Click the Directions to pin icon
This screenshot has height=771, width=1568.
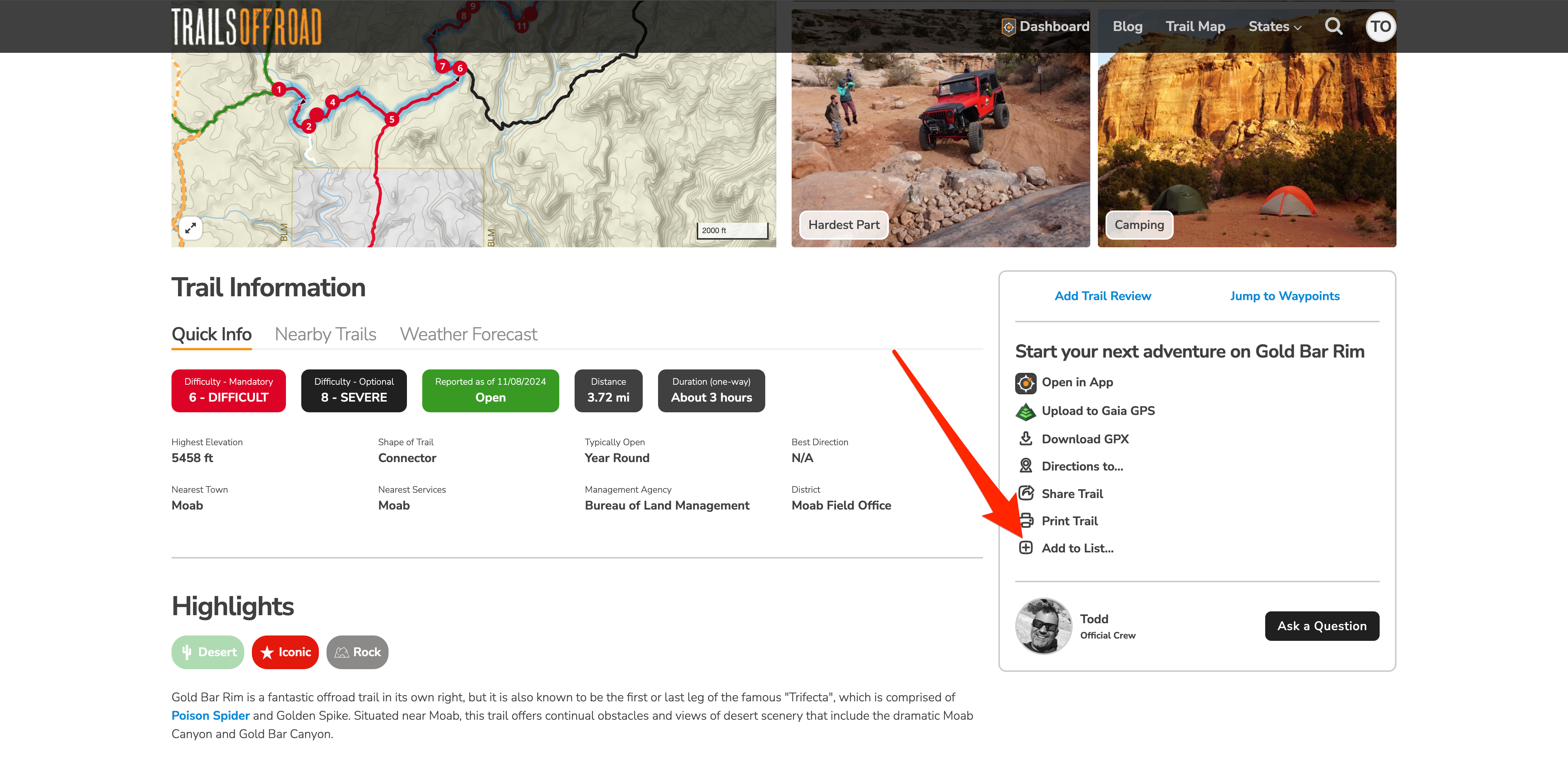click(x=1026, y=466)
